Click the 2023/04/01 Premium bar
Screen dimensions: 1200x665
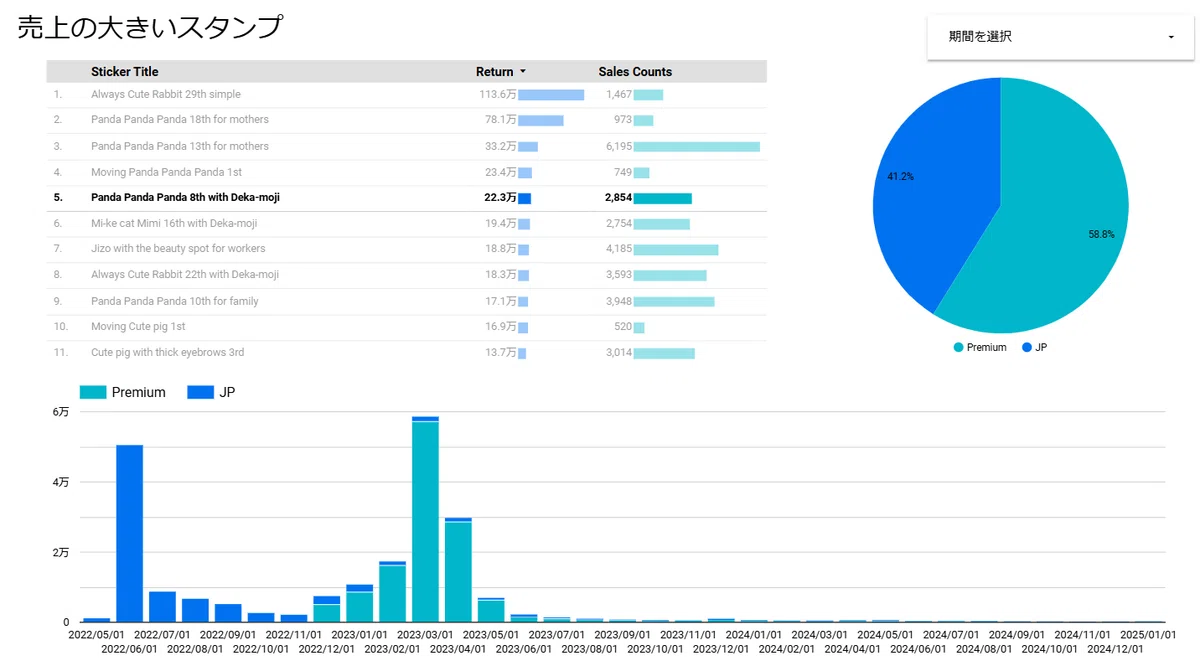458,572
